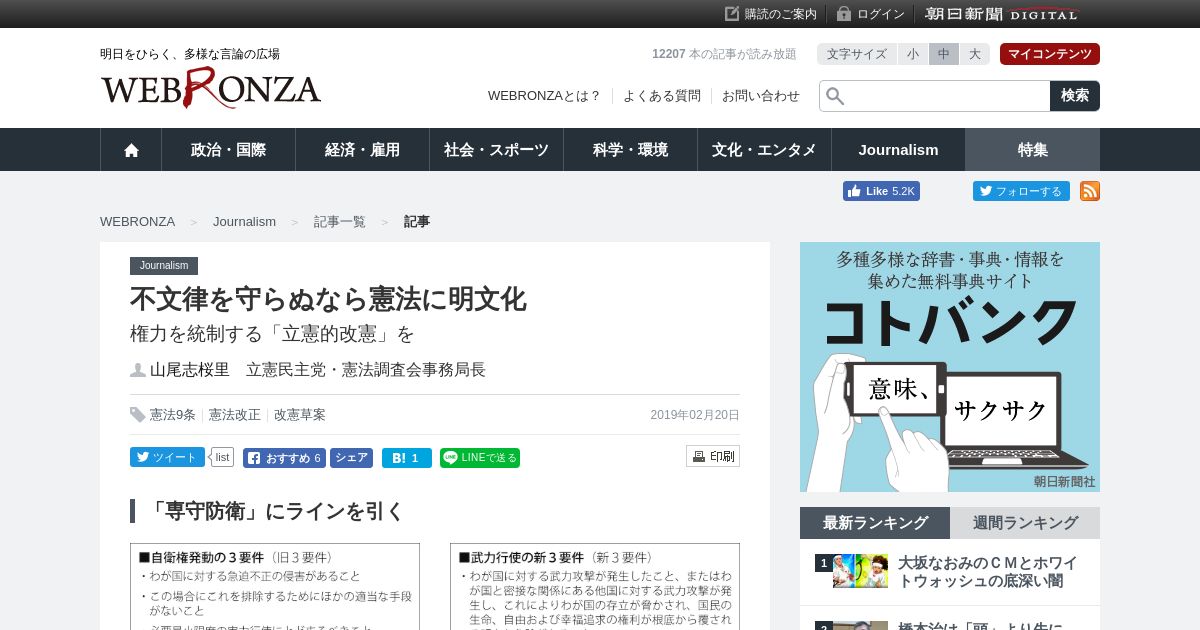Bookmark with Hatena B! button

pyautogui.click(x=407, y=458)
